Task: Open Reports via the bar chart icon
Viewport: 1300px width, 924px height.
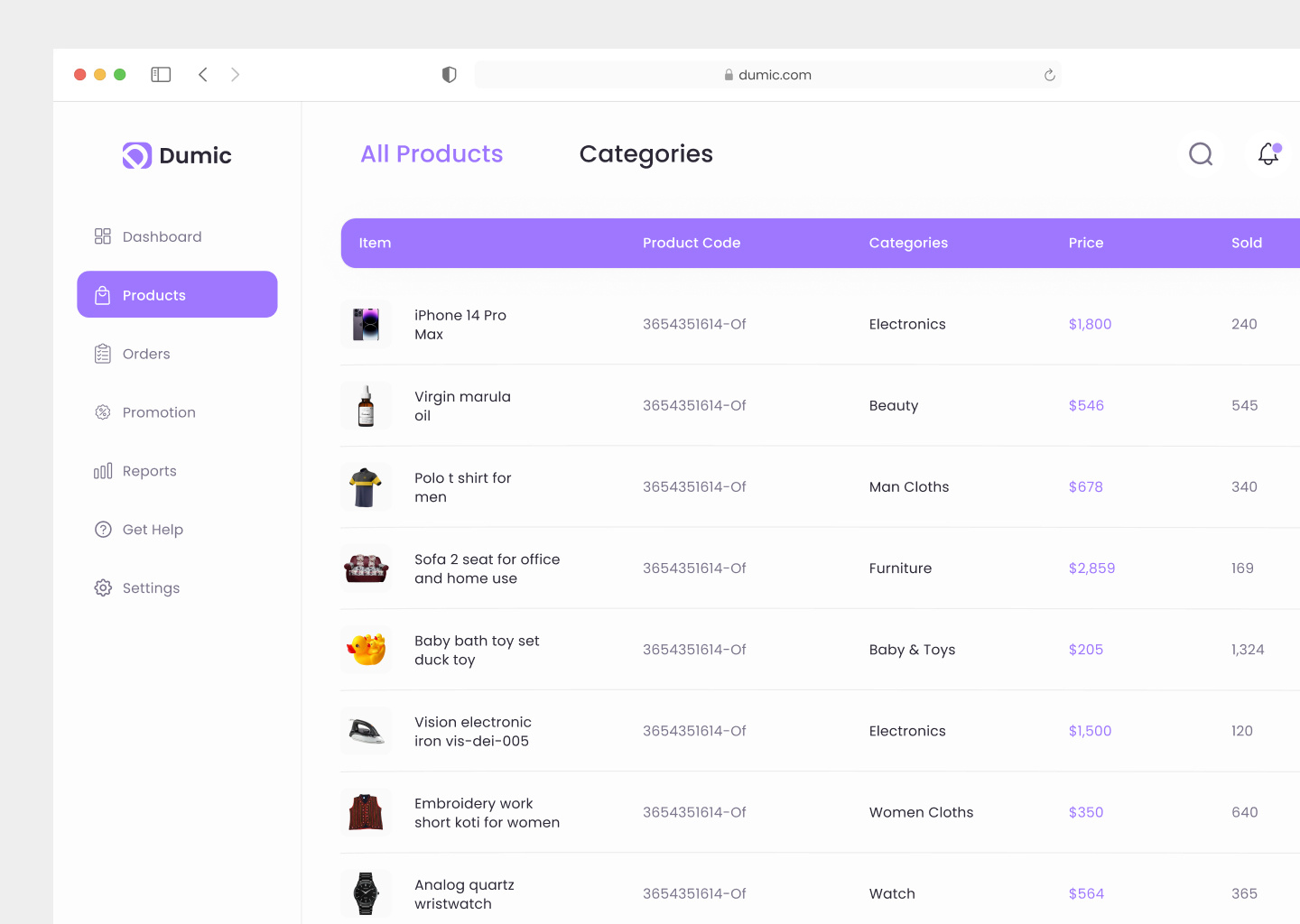Action: 103,471
